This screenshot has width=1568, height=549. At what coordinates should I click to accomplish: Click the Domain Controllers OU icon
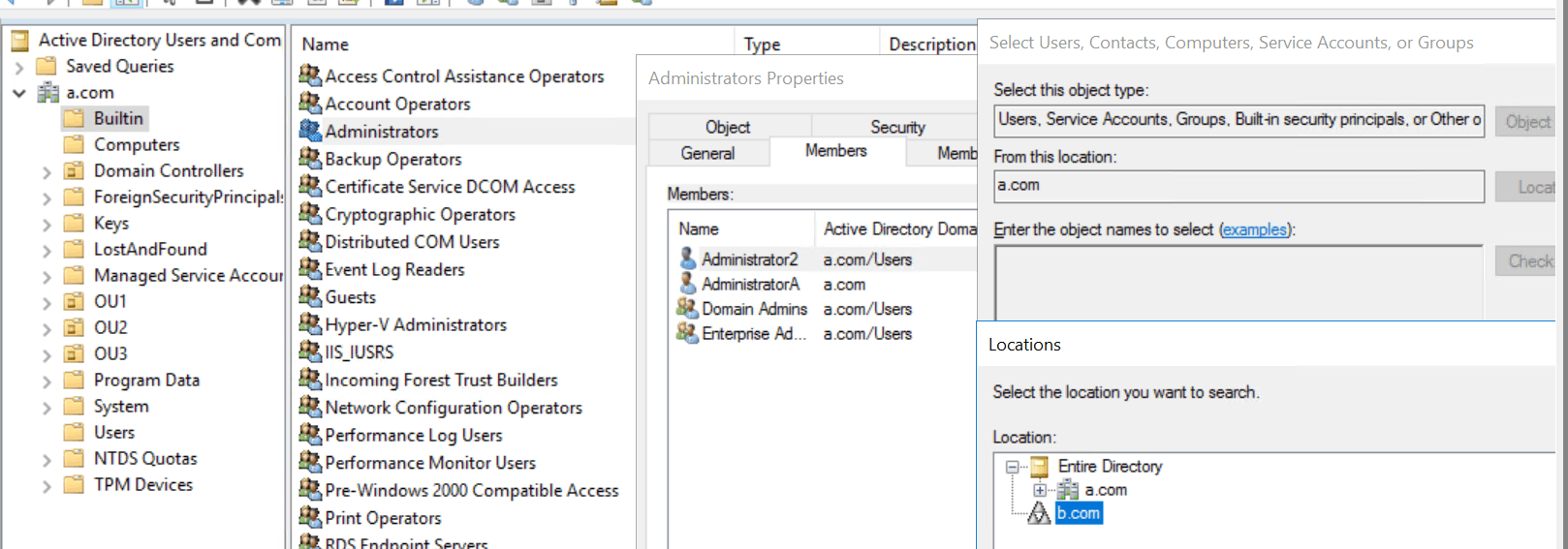click(74, 170)
